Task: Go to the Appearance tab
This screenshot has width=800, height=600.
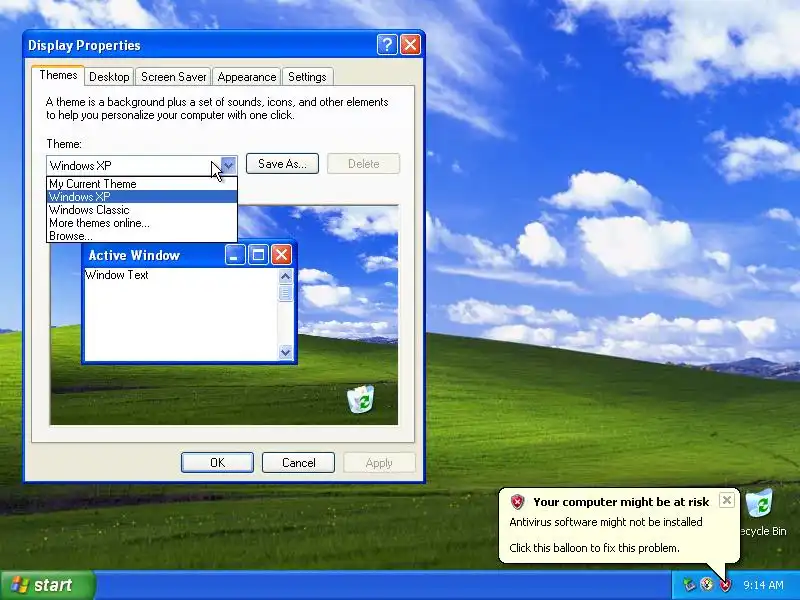Action: [x=246, y=77]
